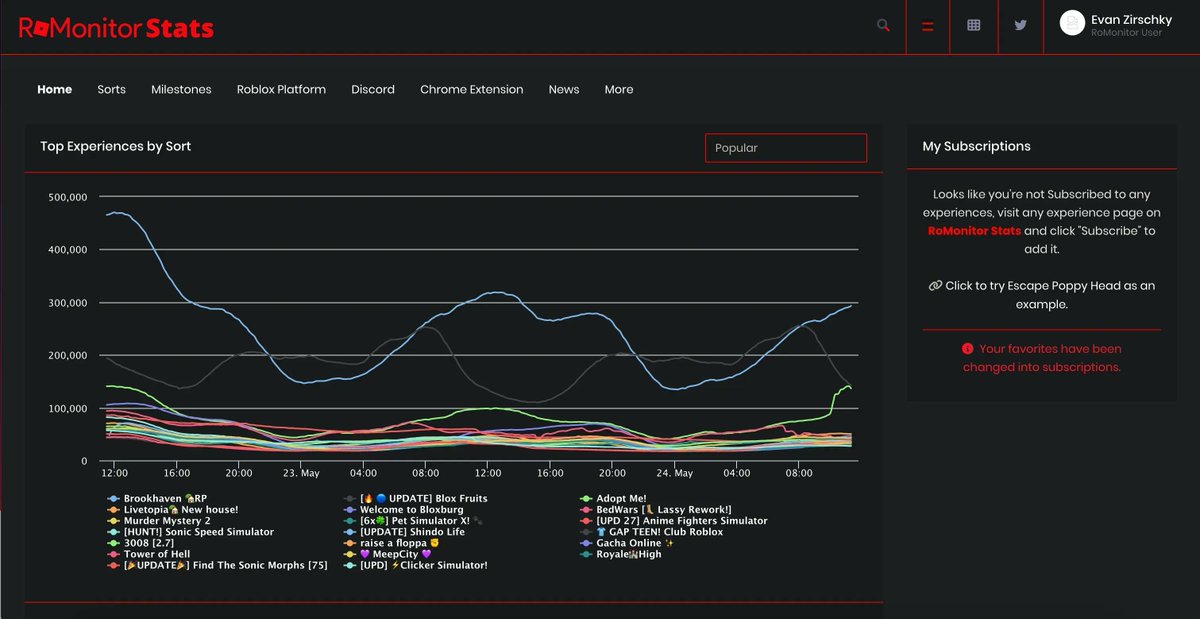This screenshot has width=1200, height=619.
Task: Expand the More navigation item
Action: click(619, 89)
